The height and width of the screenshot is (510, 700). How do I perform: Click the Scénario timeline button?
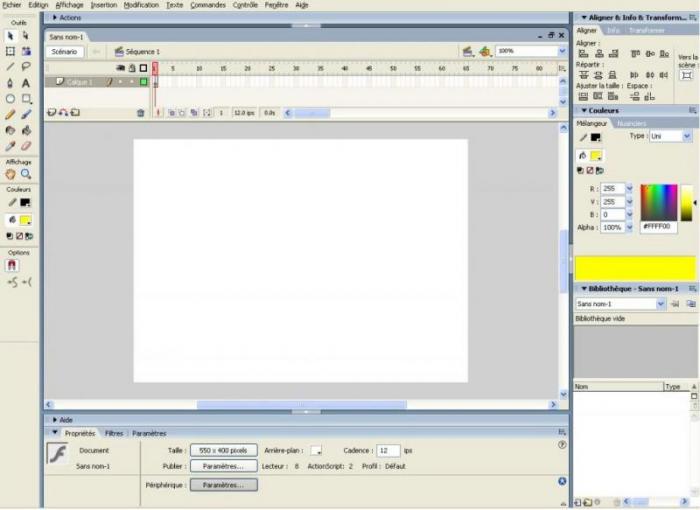tap(64, 52)
